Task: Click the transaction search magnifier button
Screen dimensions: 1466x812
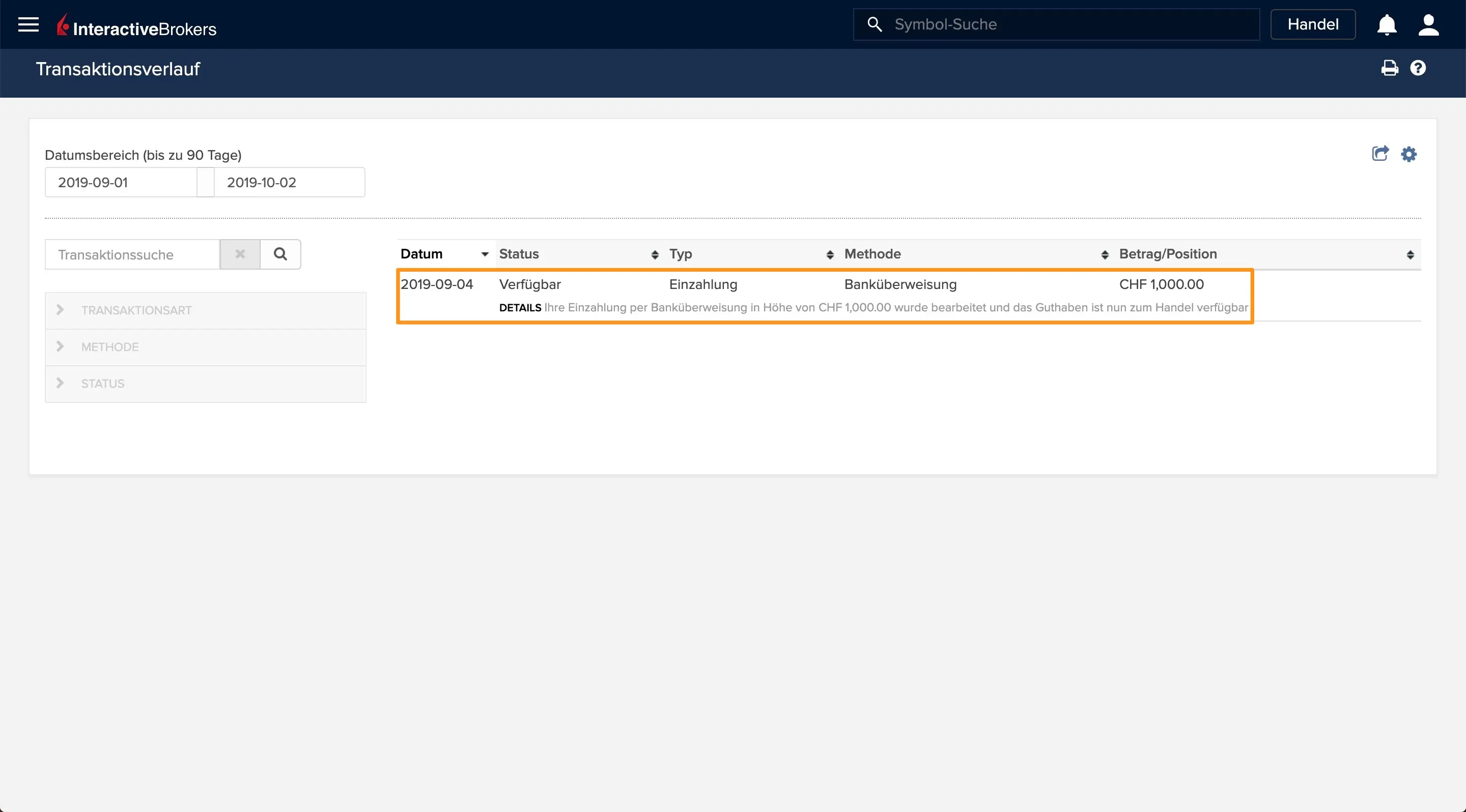Action: click(x=280, y=254)
